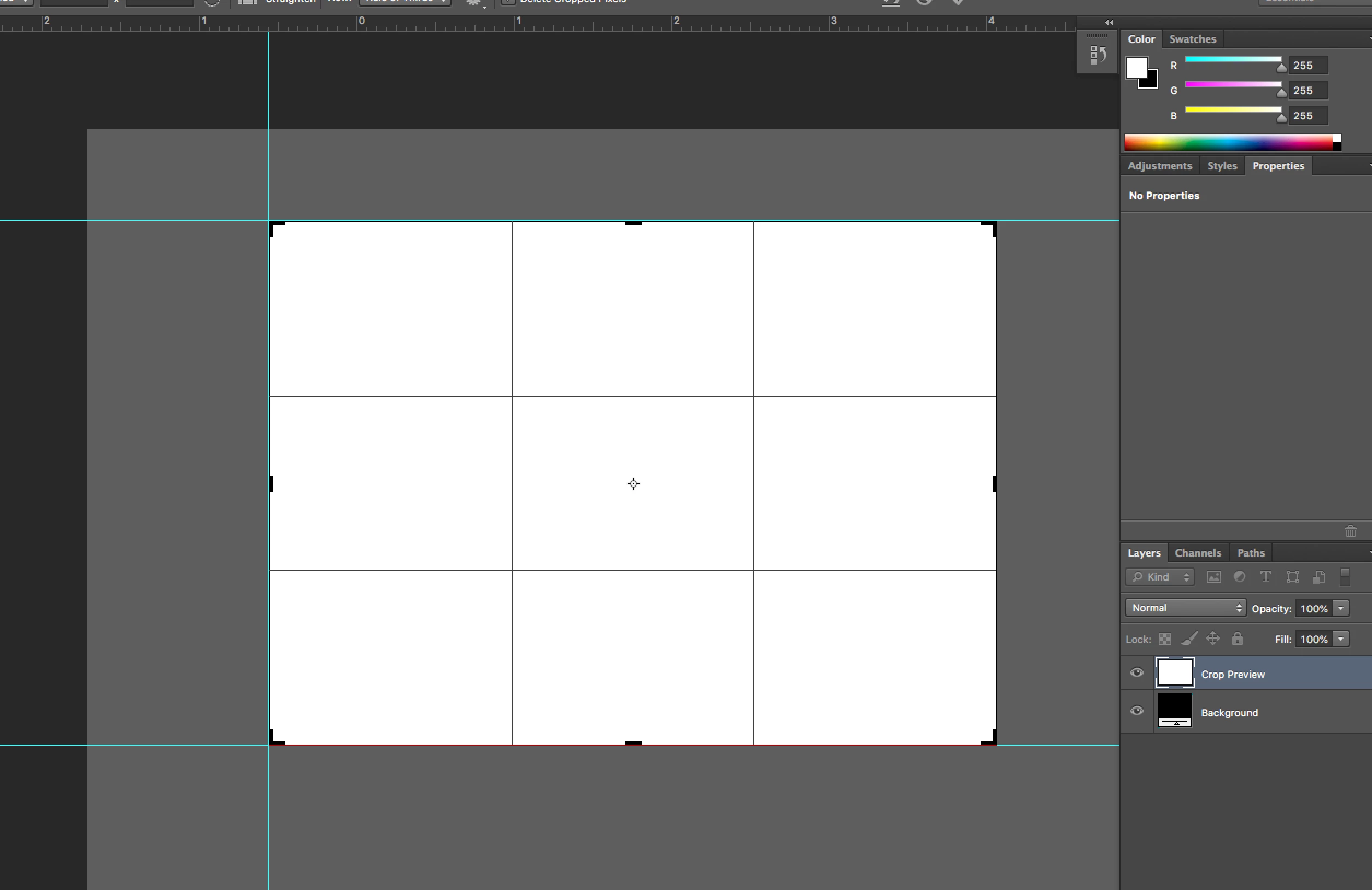Click the Background layer thumbnail
The width and height of the screenshot is (1372, 890).
[x=1174, y=711]
